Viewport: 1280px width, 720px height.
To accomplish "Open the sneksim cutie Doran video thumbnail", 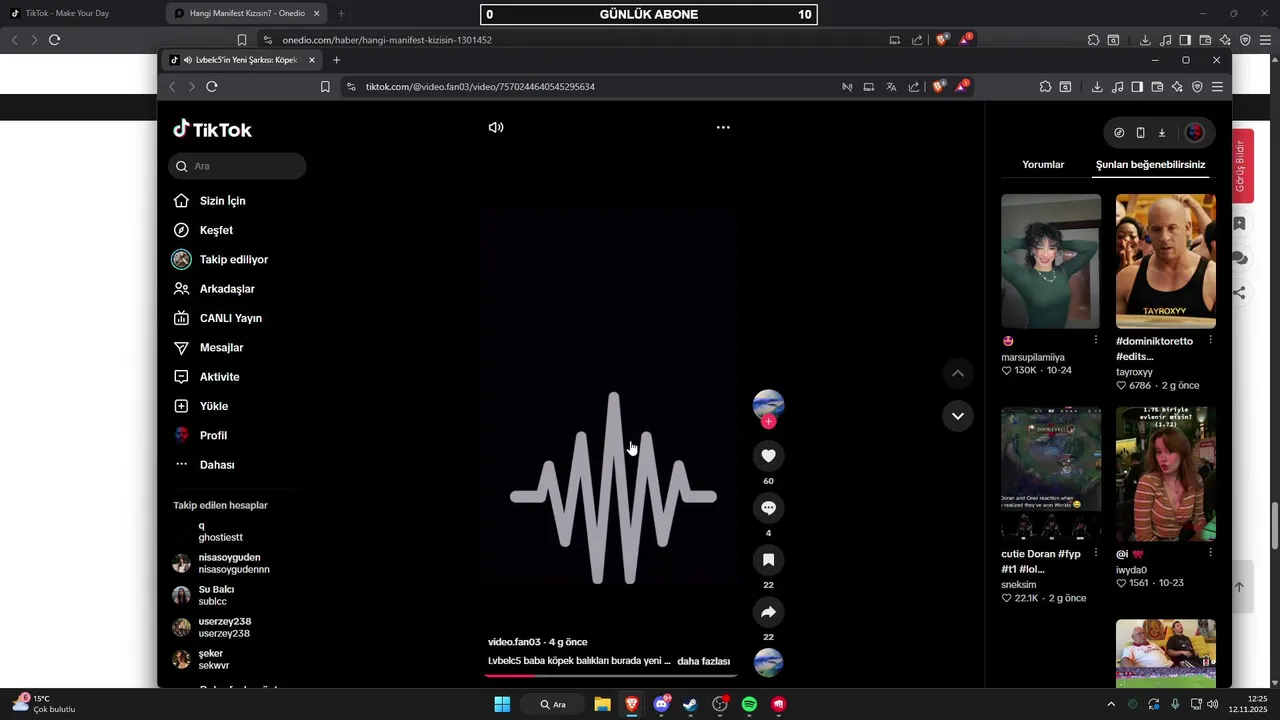I will pyautogui.click(x=1051, y=474).
